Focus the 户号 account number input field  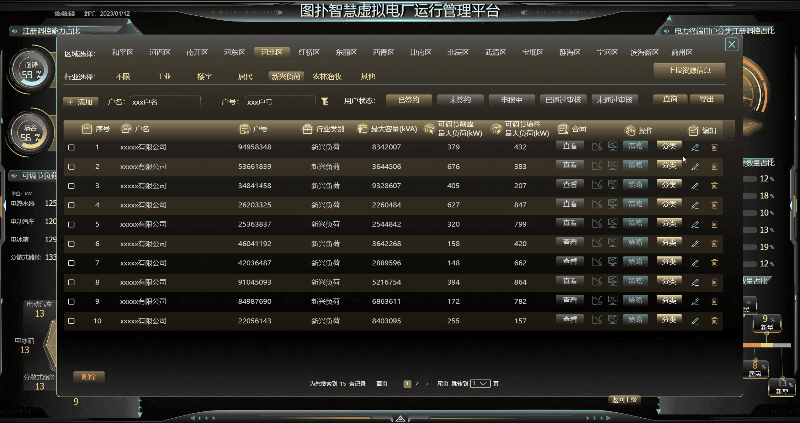280,102
